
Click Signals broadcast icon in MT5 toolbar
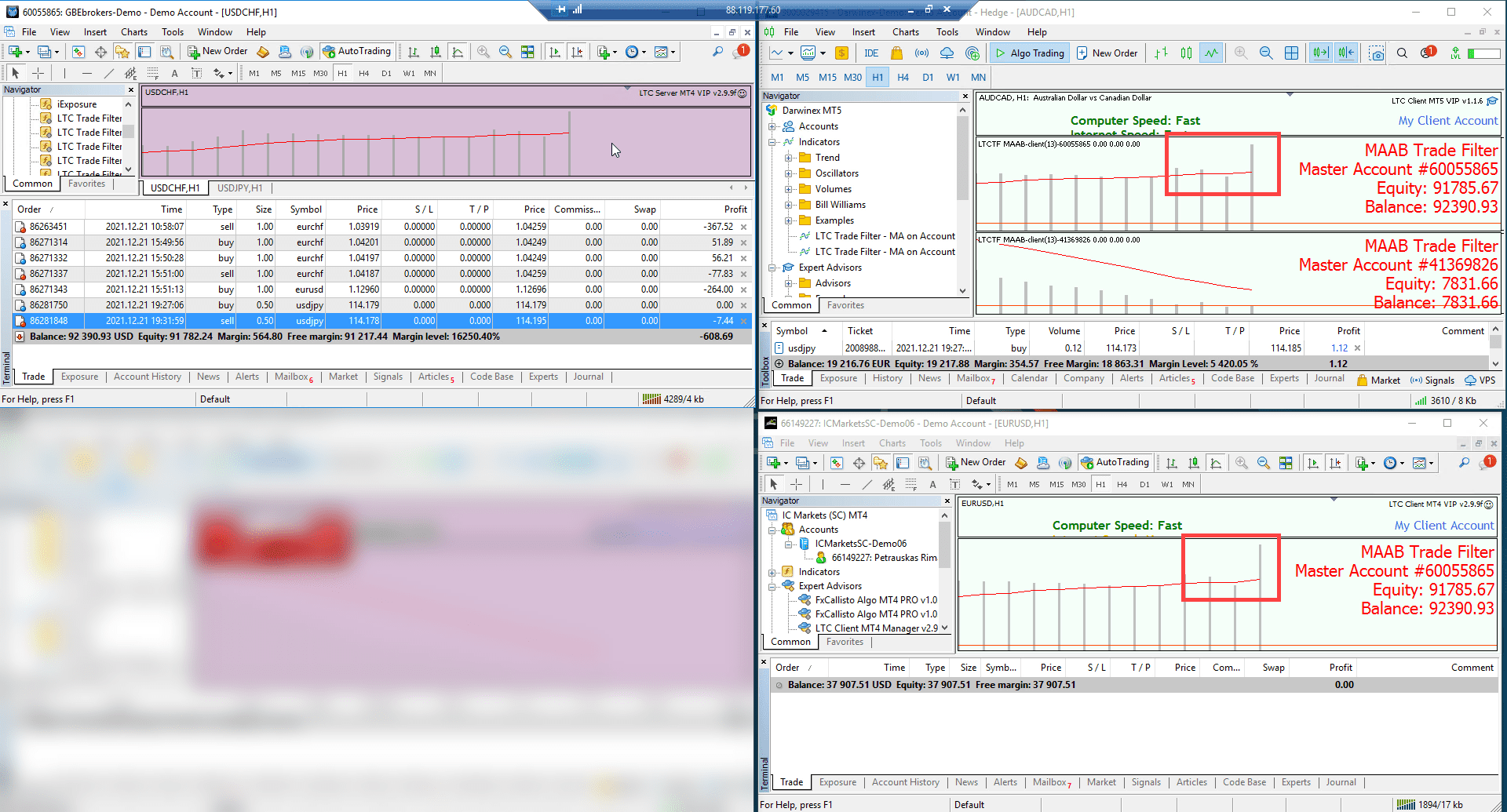point(921,53)
